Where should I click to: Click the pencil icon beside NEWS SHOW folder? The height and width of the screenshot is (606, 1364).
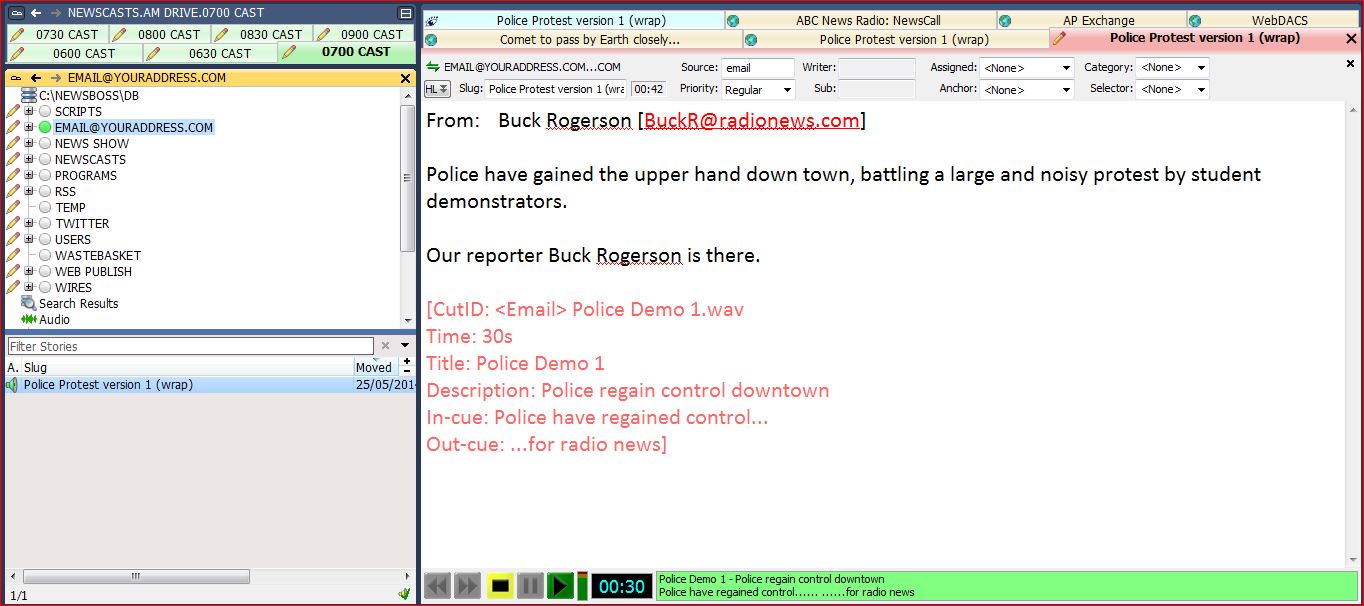point(13,143)
